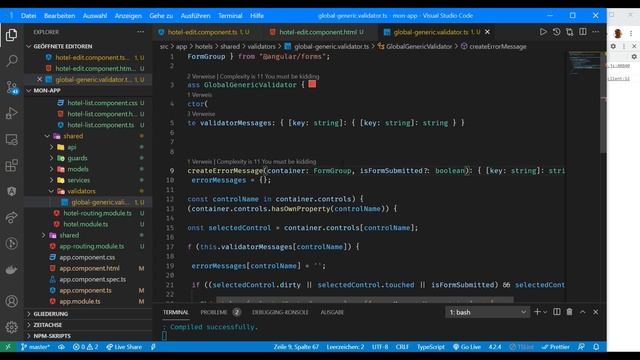Close global-generic.validator.ts in open editors list
The height and width of the screenshot is (360, 640).
[x=39, y=79]
